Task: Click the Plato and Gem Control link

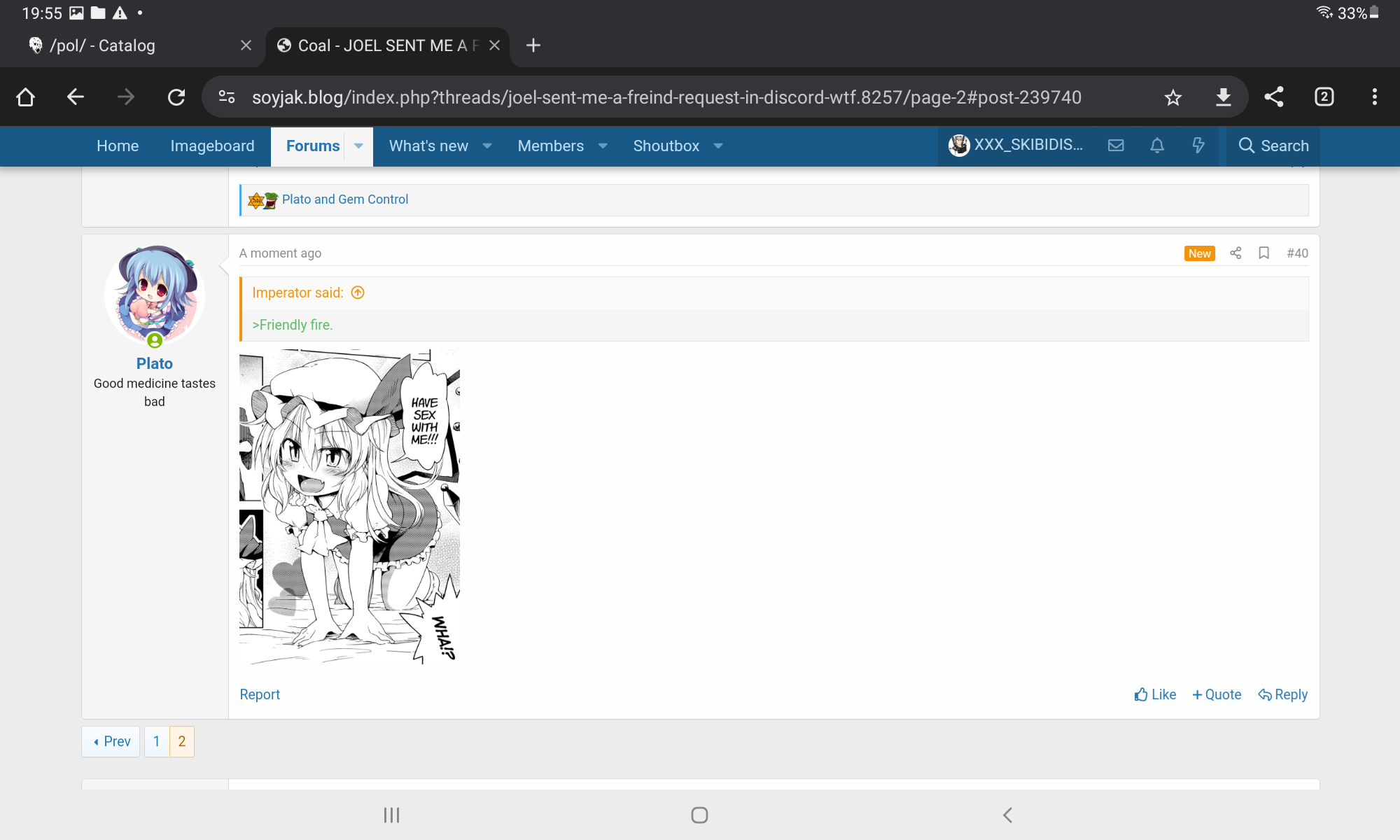Action: coord(345,199)
